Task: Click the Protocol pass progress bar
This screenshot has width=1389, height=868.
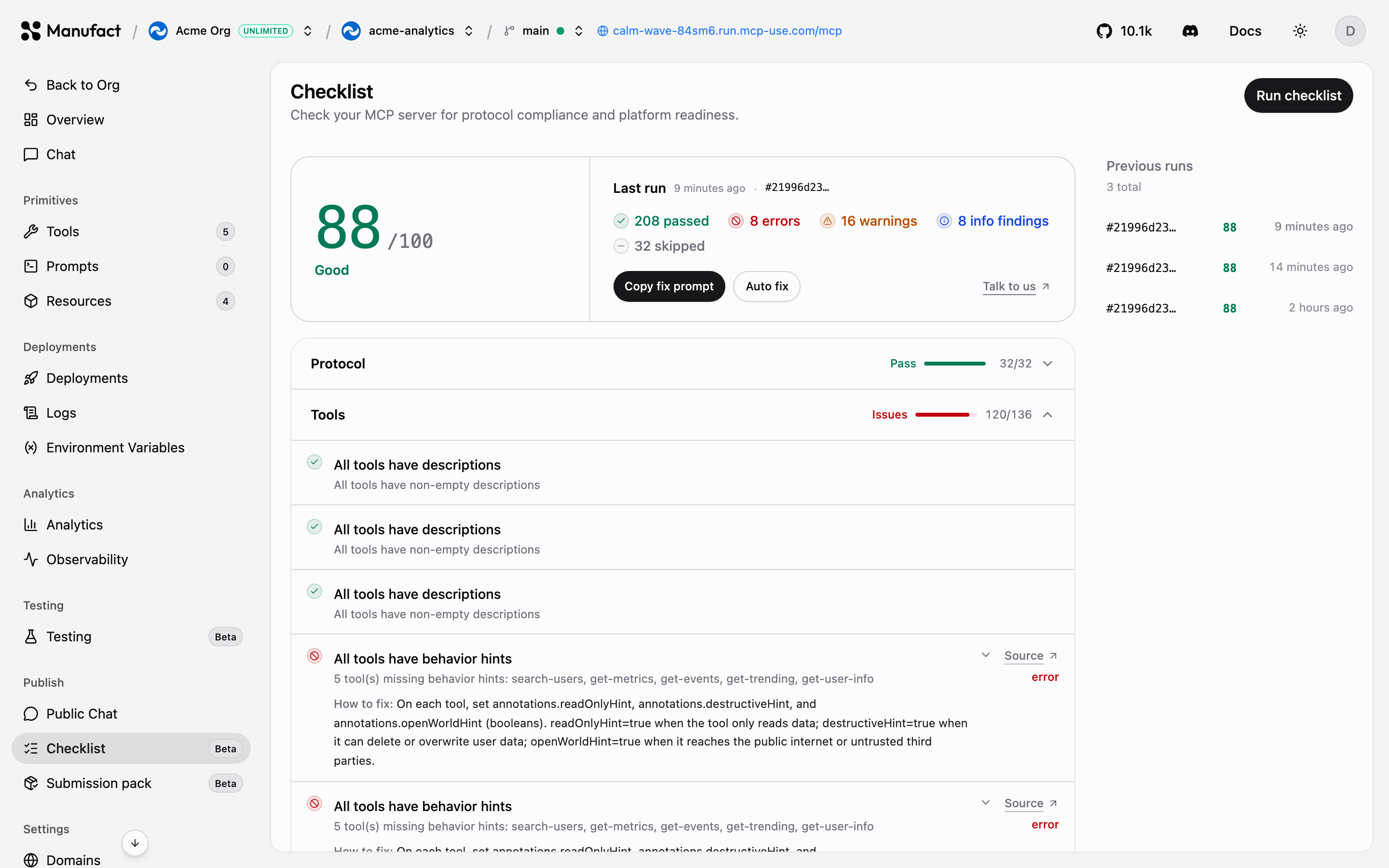Action: pos(954,364)
